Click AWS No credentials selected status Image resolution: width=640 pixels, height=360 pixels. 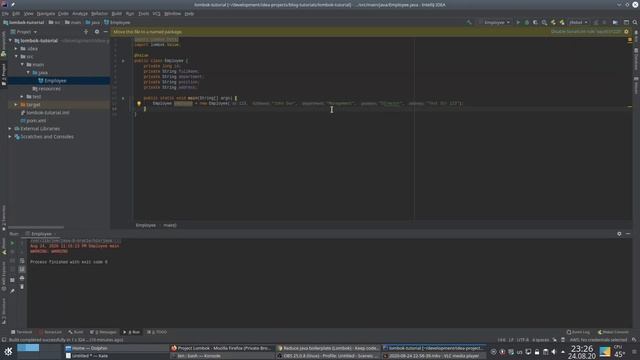598,340
